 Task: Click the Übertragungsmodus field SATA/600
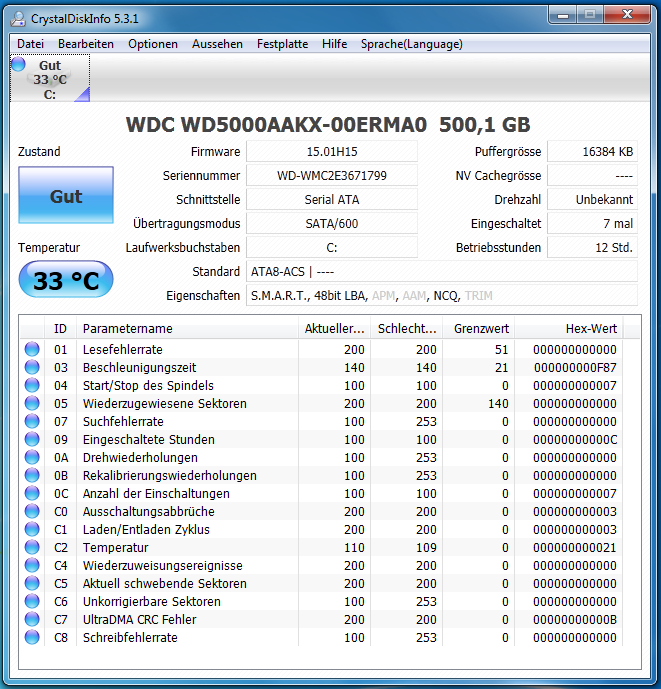[x=332, y=224]
